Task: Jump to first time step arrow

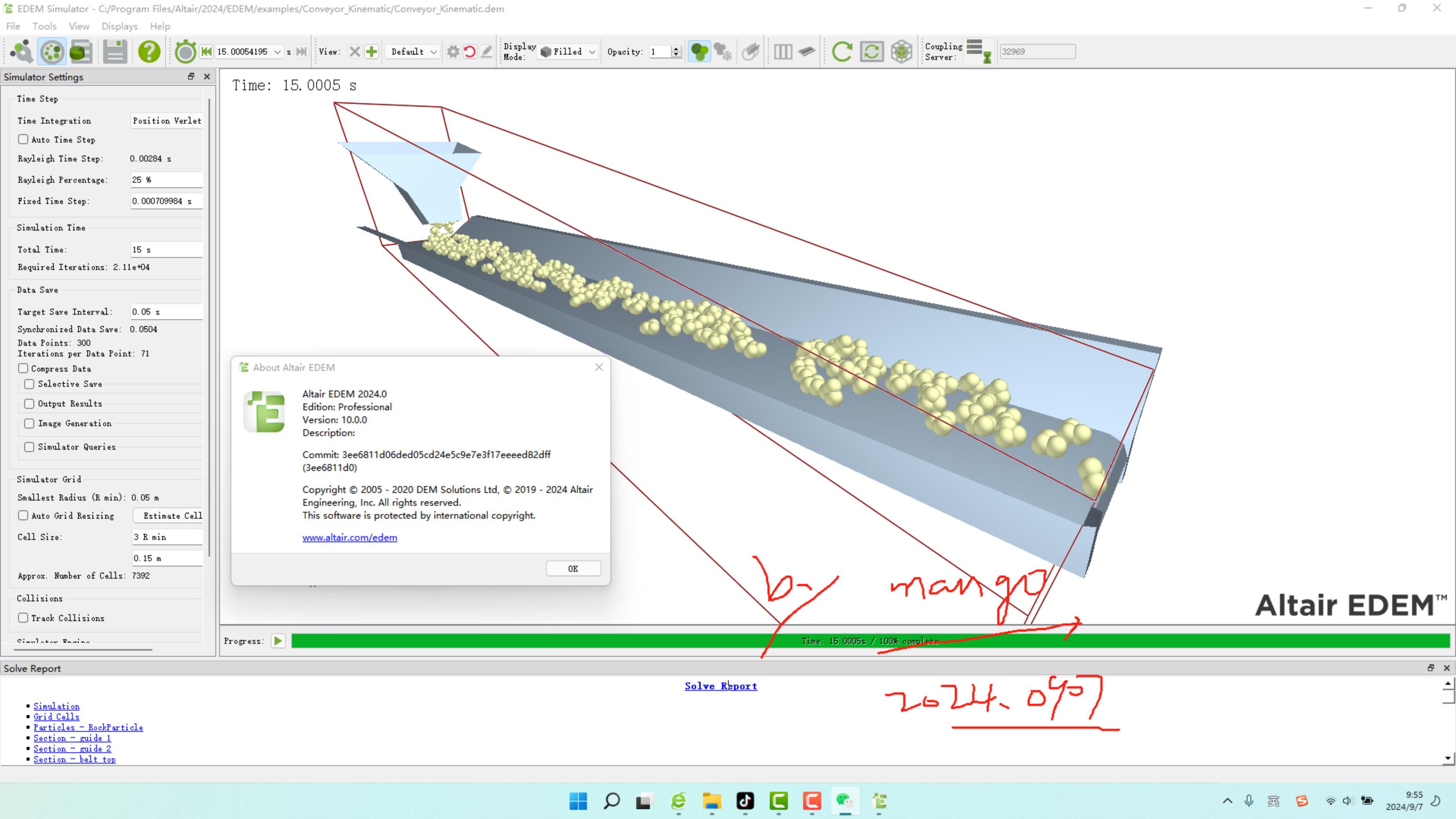Action: (206, 52)
